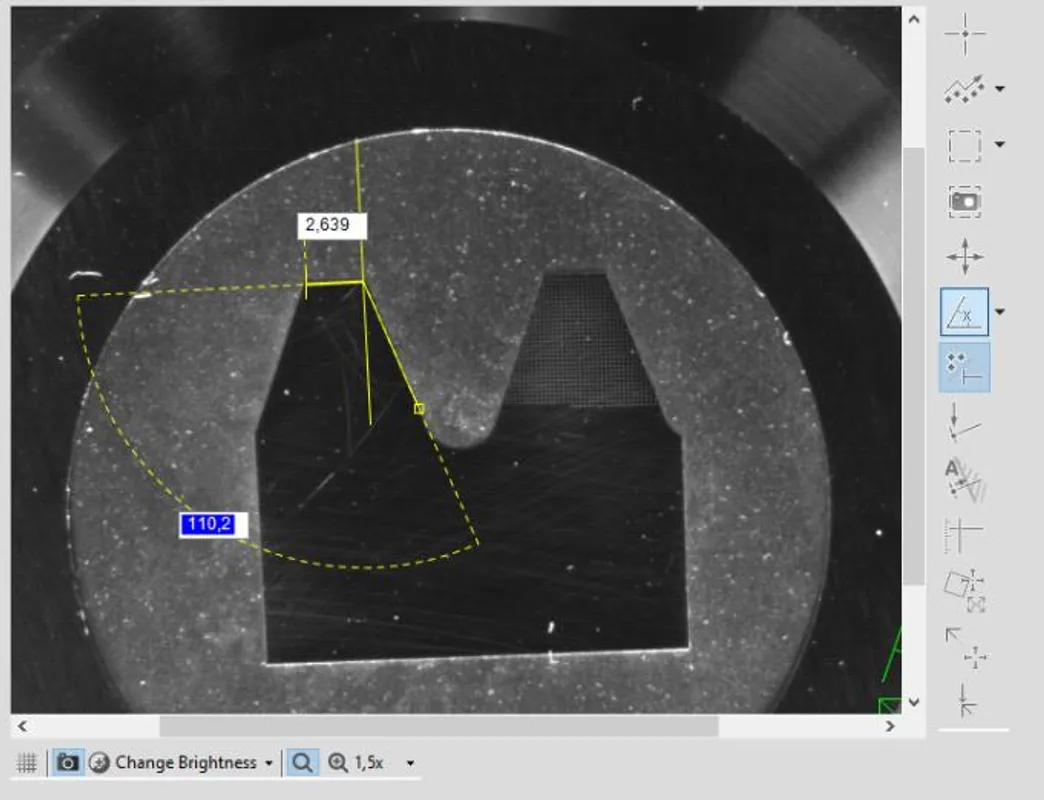Toggle the magnifier zoom tool
Image resolution: width=1044 pixels, height=800 pixels.
tap(302, 762)
